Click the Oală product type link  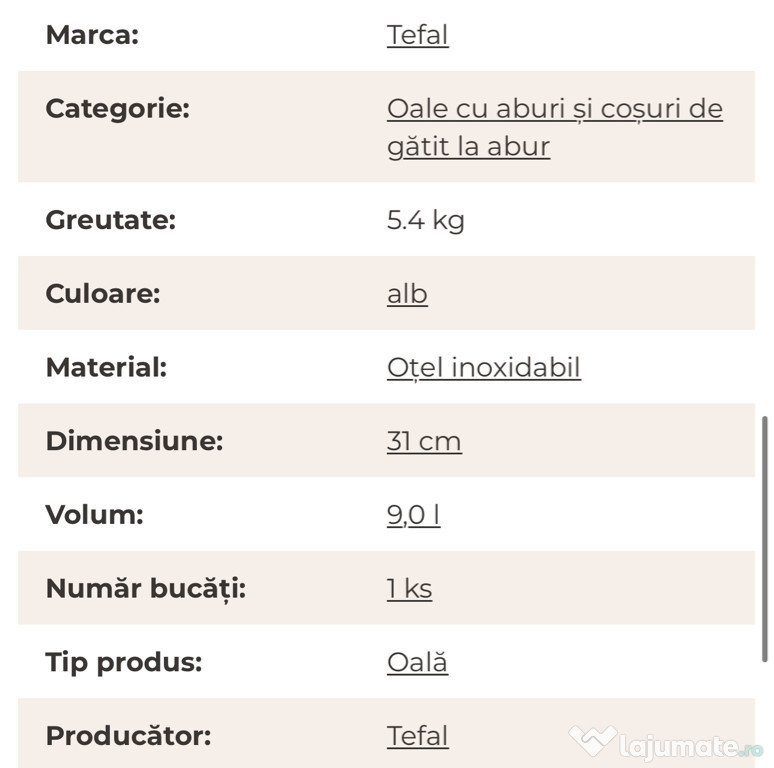click(x=418, y=662)
